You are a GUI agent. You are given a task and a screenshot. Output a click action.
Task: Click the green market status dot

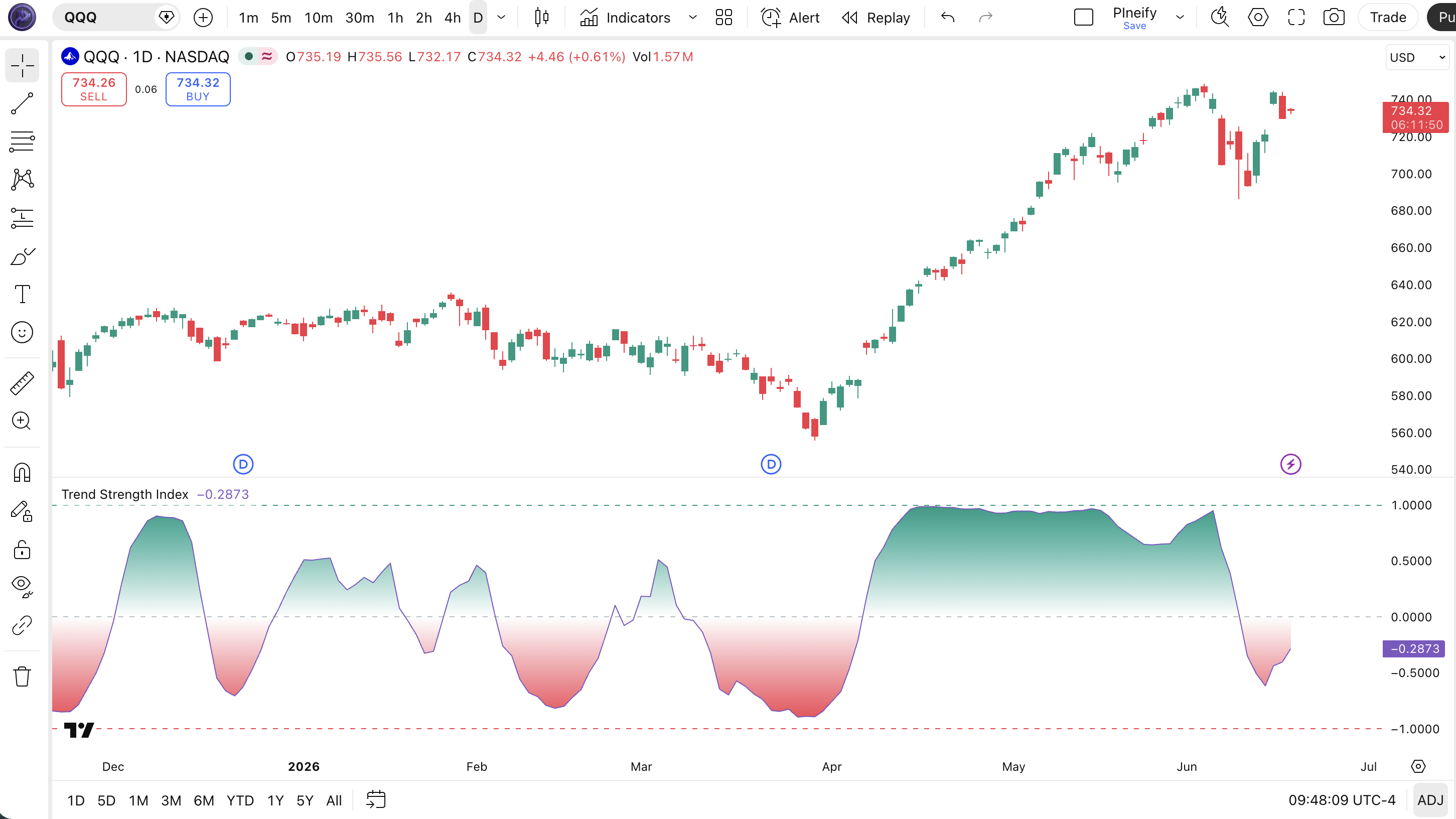pos(249,57)
